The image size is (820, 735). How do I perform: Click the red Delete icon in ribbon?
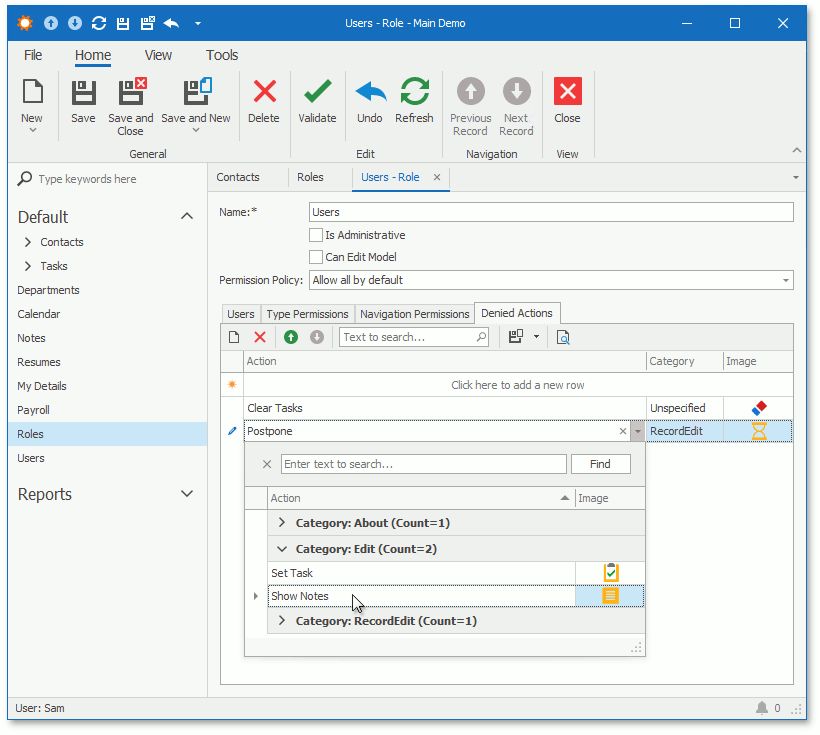point(264,93)
